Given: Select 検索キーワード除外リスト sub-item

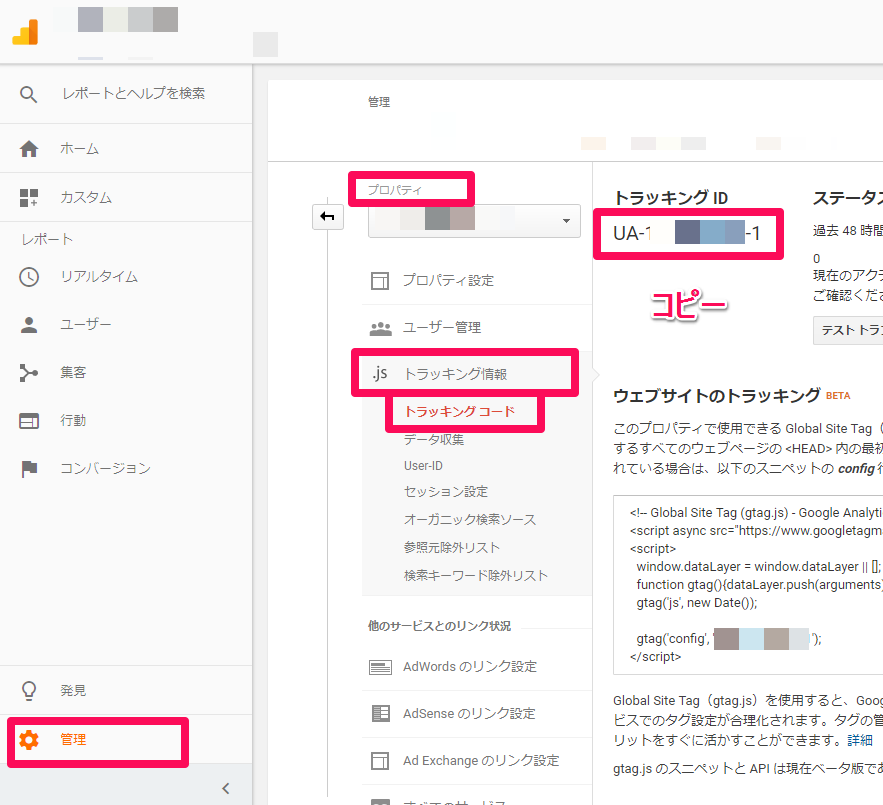Looking at the screenshot, I should [476, 576].
